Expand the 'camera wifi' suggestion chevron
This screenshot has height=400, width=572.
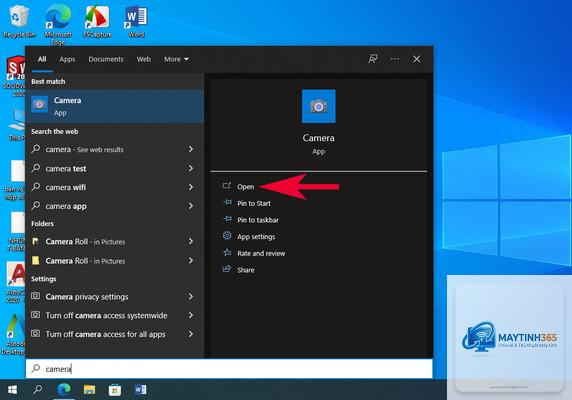(x=191, y=187)
